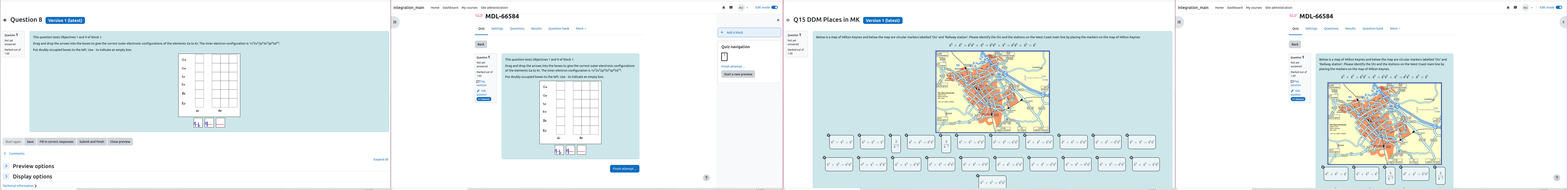The width and height of the screenshot is (1568, 190).
Task: Select the single-arrow drag tile in Question 8 preview
Action: pyautogui.click(x=209, y=123)
